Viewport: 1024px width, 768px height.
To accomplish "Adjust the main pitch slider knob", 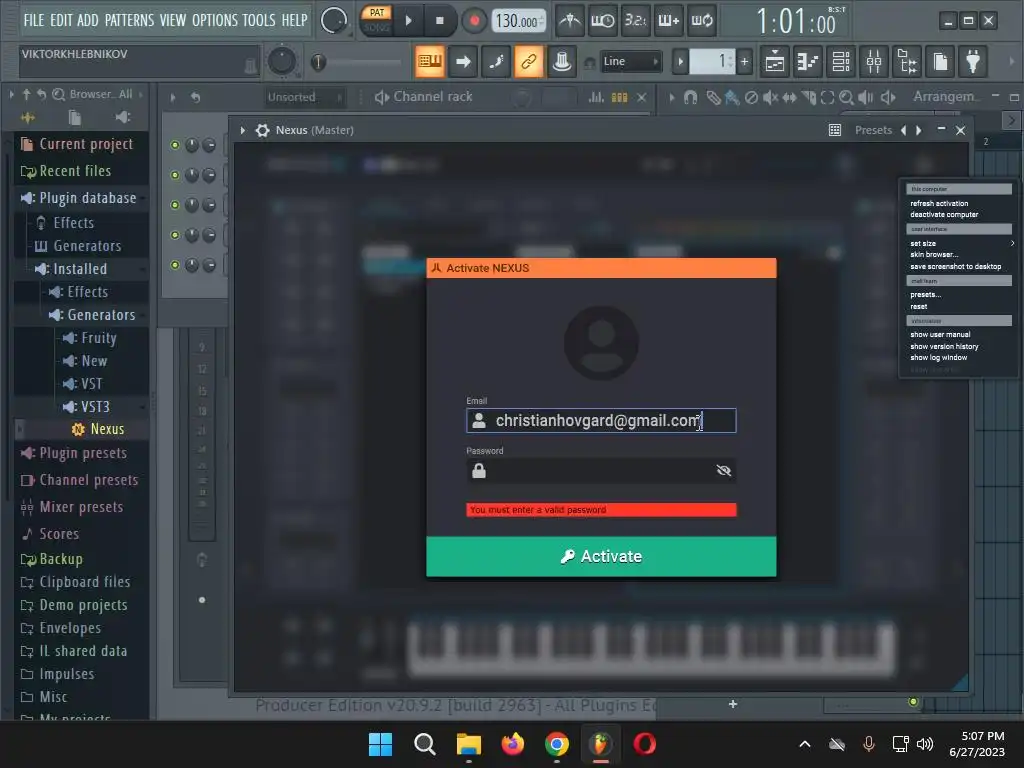I will click(318, 62).
